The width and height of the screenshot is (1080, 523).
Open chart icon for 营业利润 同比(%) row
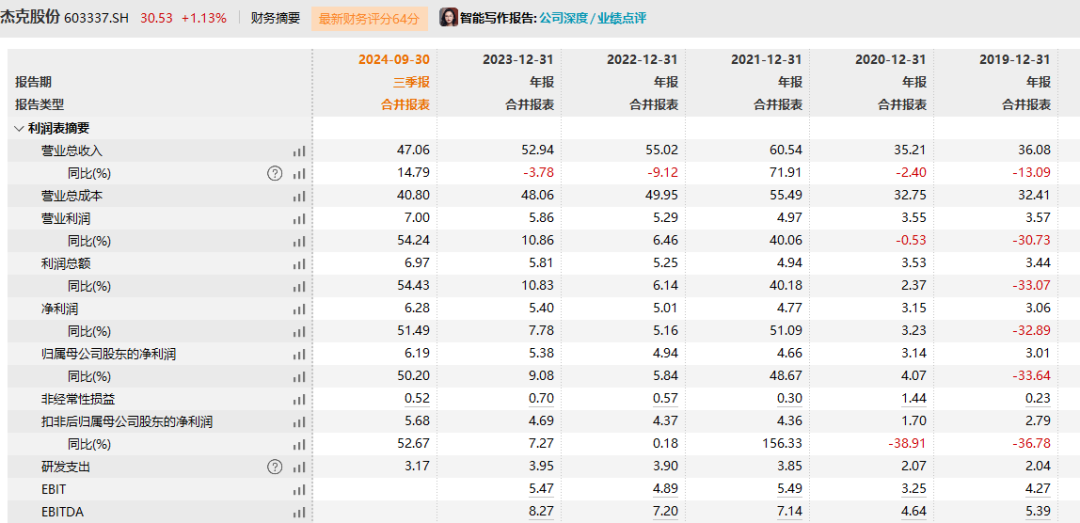click(x=298, y=242)
